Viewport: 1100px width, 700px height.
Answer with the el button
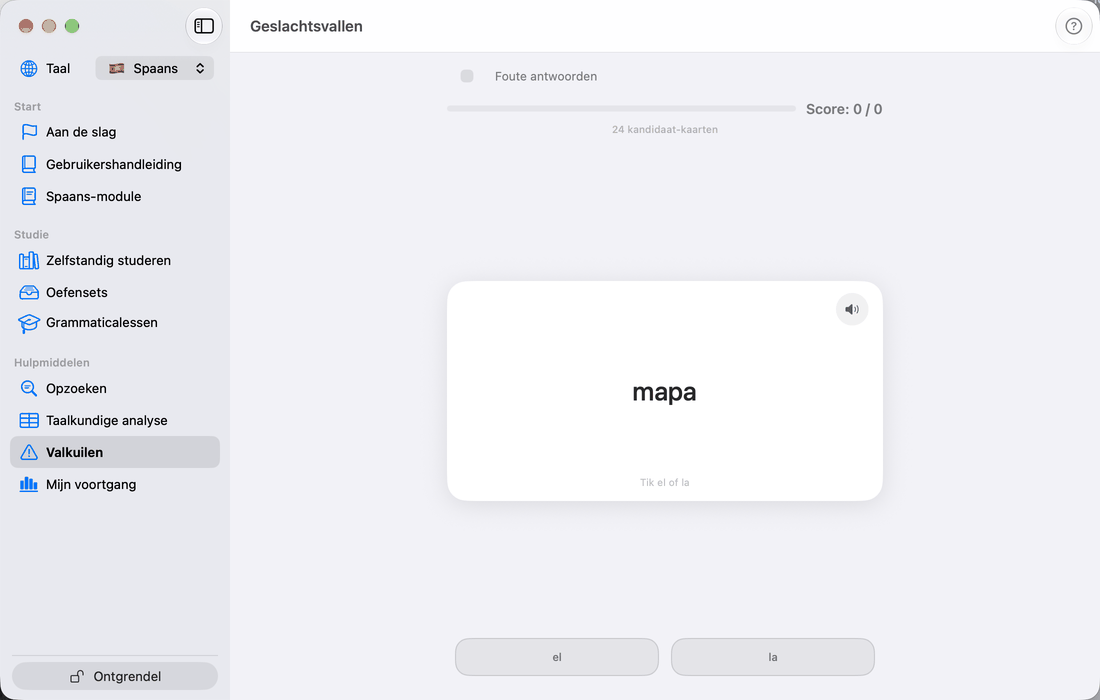[557, 657]
